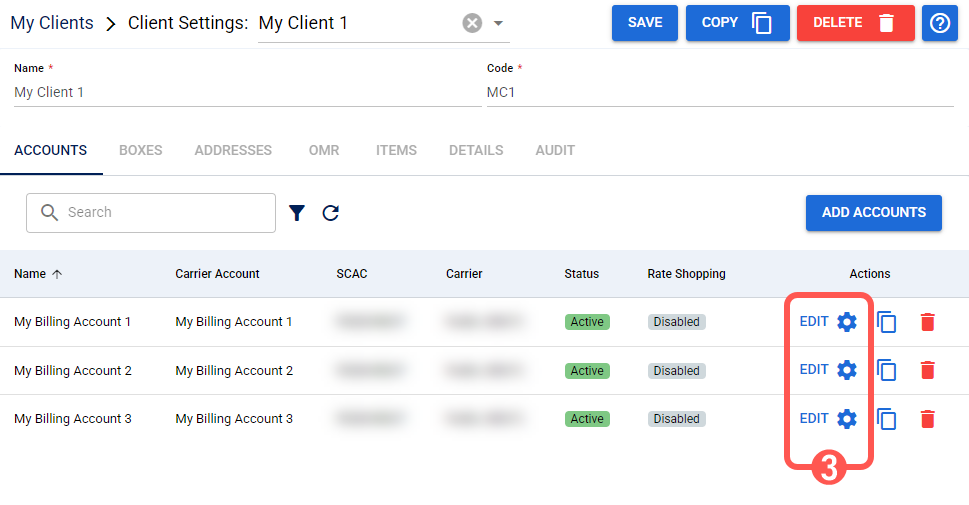Sort by the Name column header
The image size is (969, 505).
coord(30,274)
